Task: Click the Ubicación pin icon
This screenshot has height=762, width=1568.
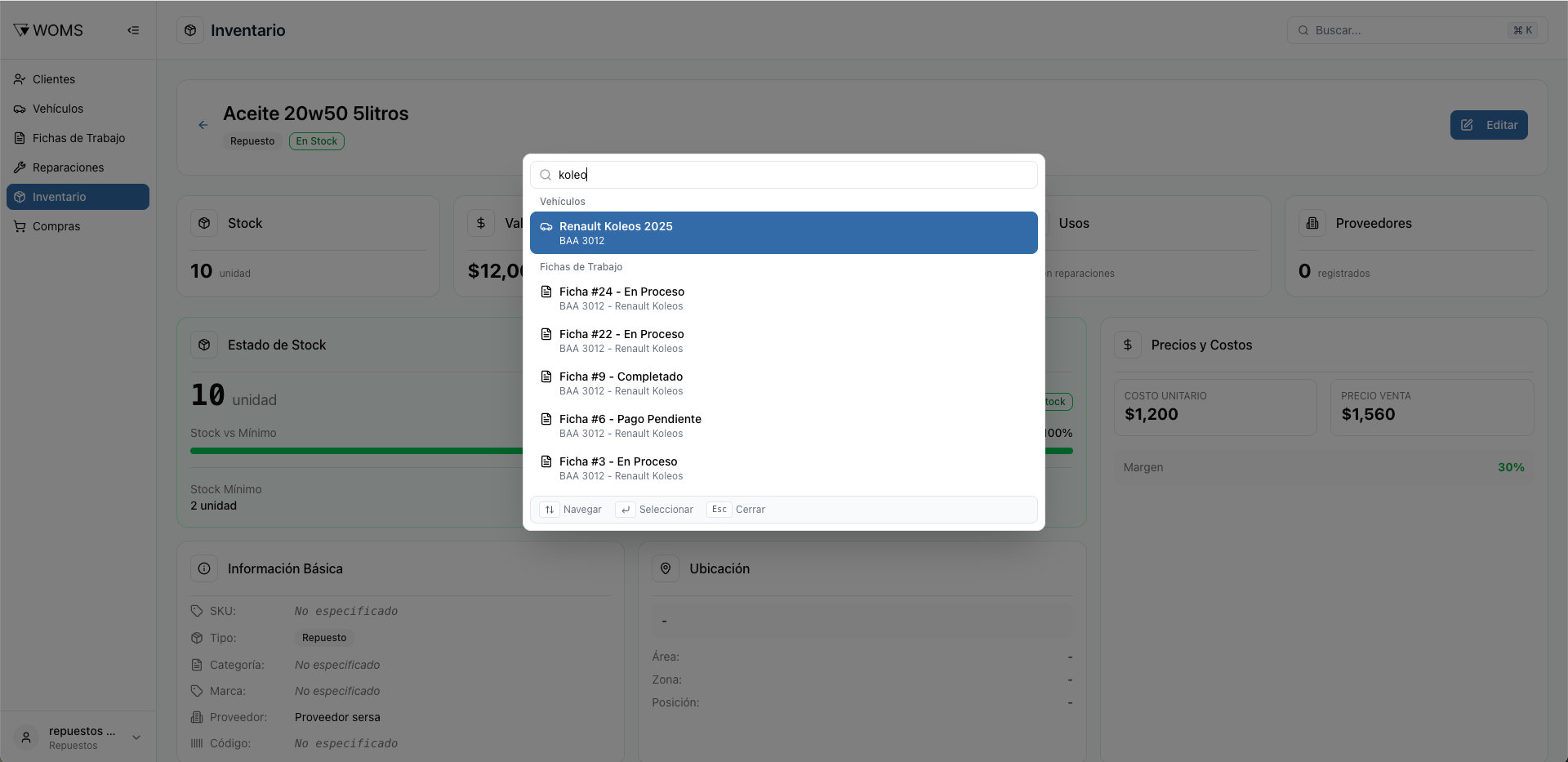Action: [x=666, y=568]
